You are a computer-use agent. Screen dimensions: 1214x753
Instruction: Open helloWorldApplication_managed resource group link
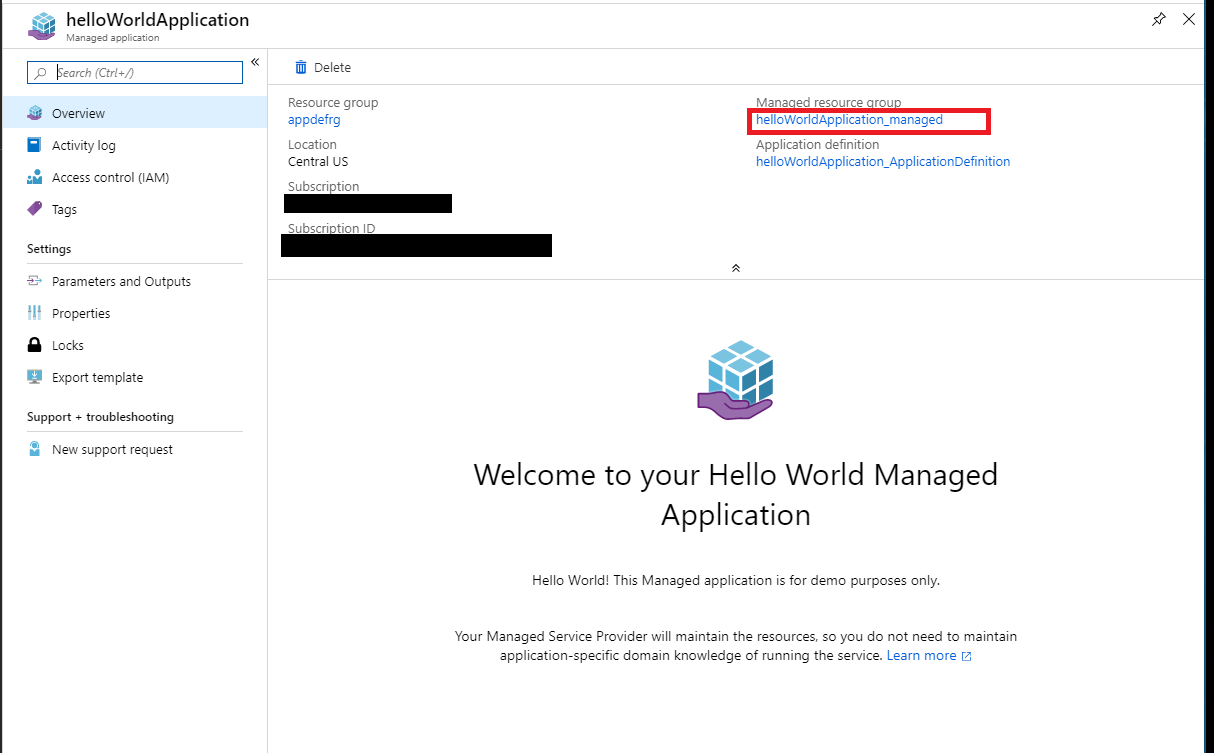coord(849,120)
